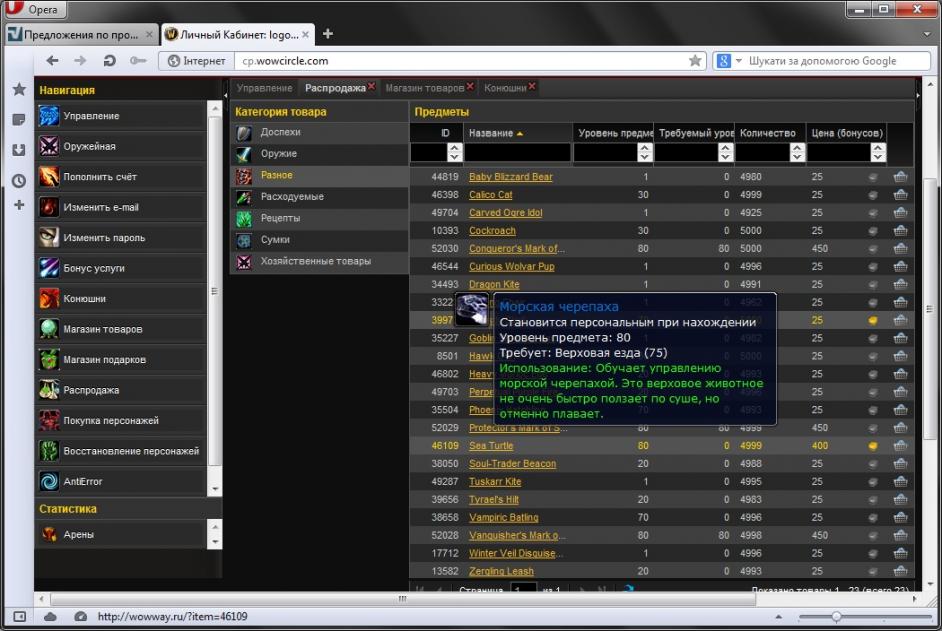Switch to the Магазин товаров tab
Viewport: 942px width, 631px height.
(x=424, y=88)
